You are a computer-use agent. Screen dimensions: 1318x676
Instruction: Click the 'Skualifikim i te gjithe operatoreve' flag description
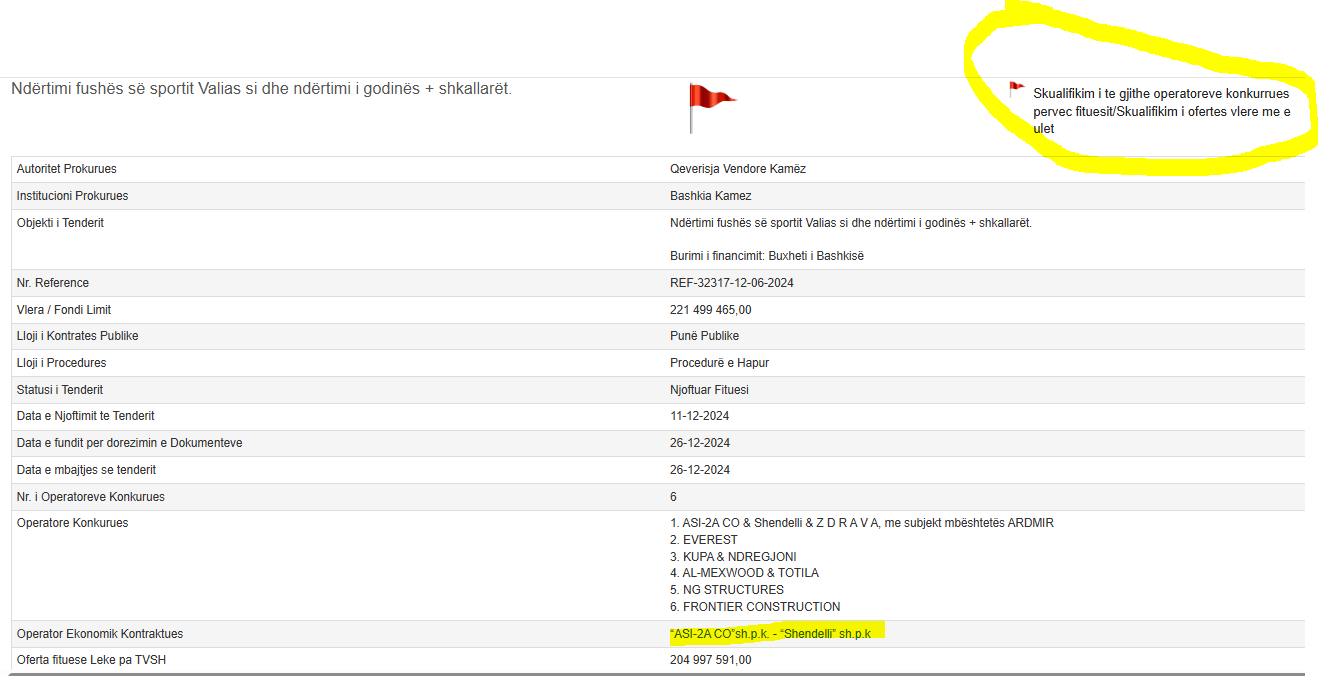click(x=1161, y=110)
